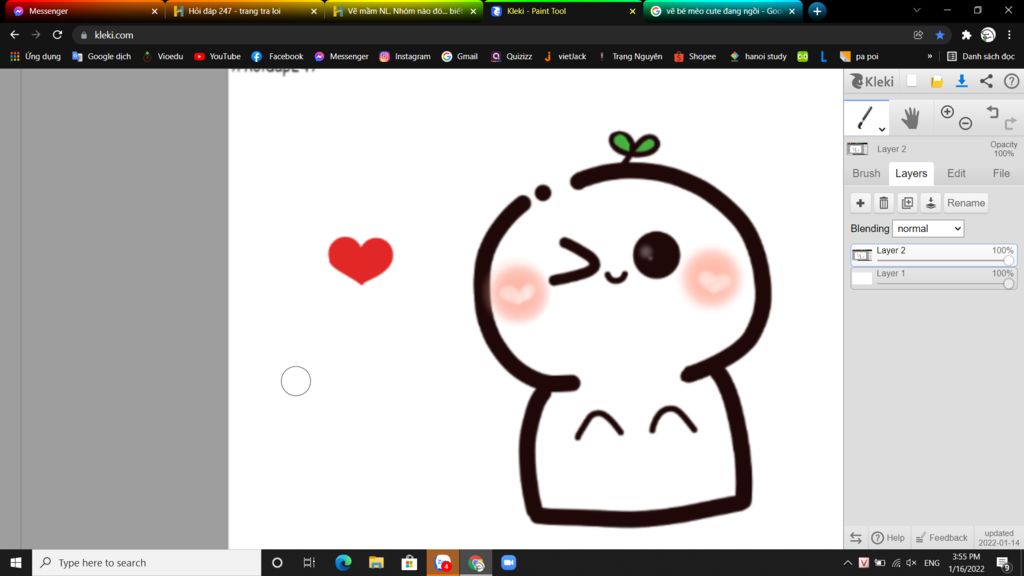Close the Kleki - Paint Tool tab

[x=632, y=11]
